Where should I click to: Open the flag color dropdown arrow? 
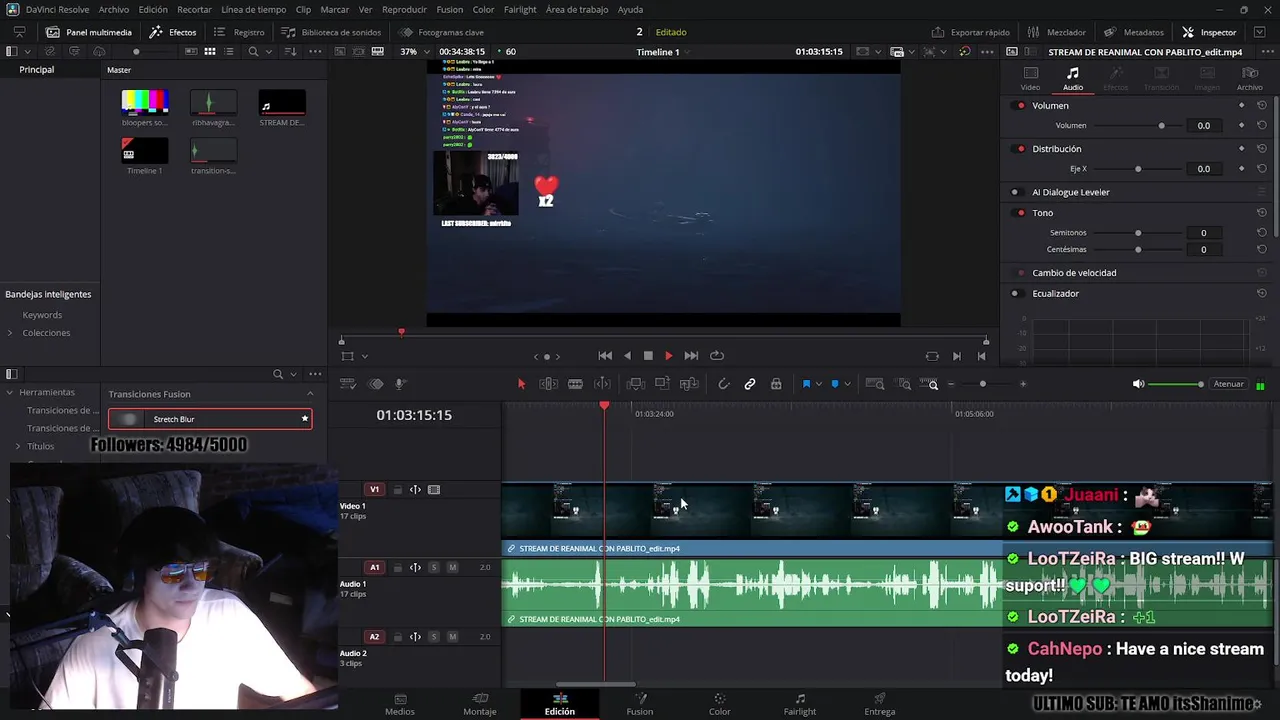coord(819,384)
